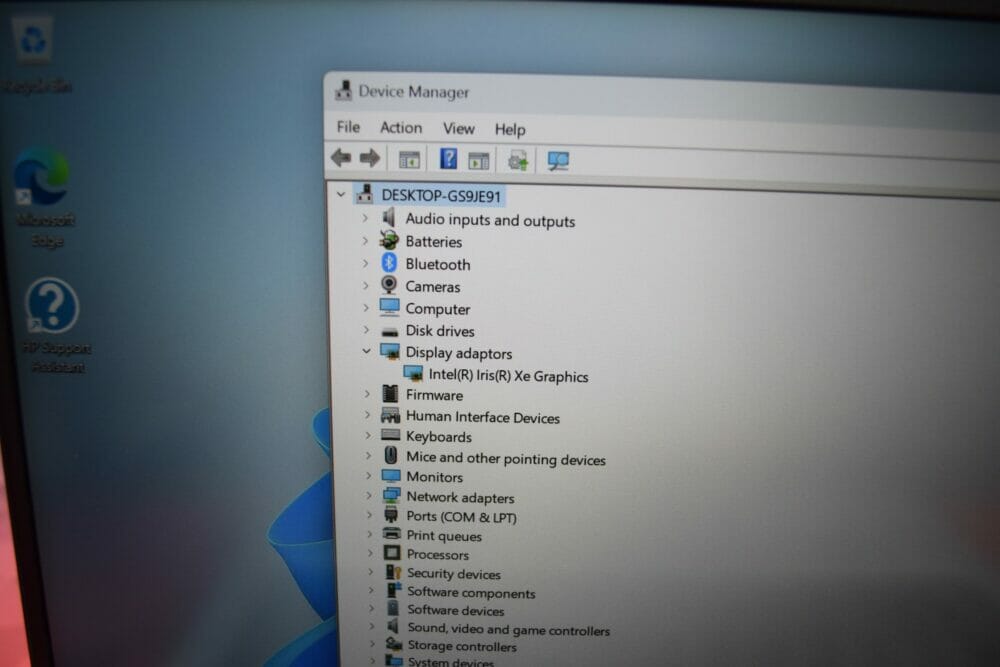Screen dimensions: 1000x667
Task: Click the Keyboards category icon
Action: point(390,436)
